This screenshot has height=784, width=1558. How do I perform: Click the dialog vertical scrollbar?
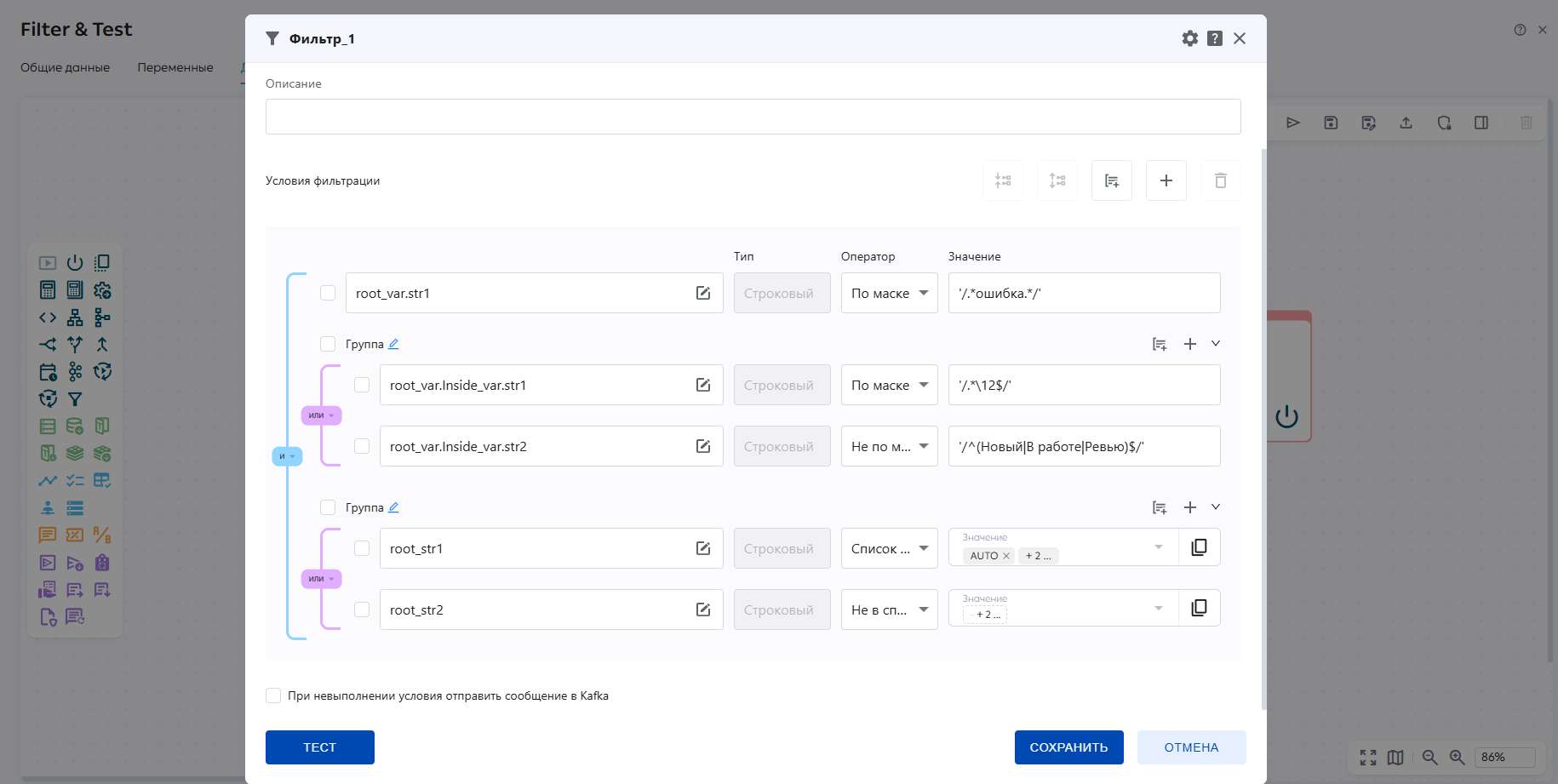[1263, 430]
